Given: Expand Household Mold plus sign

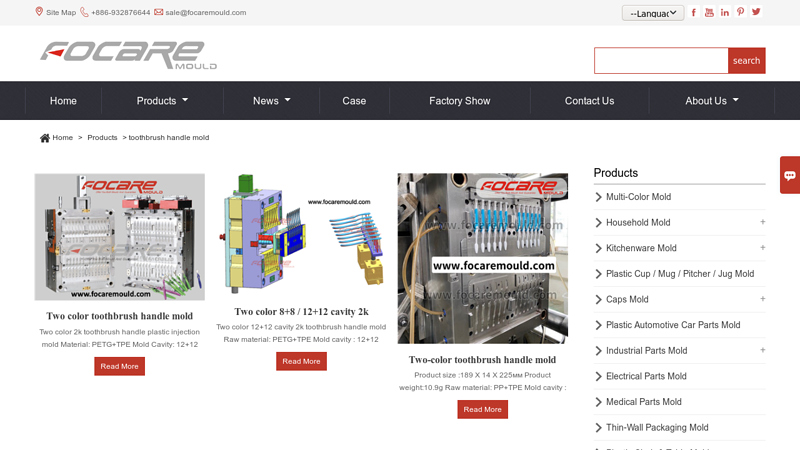Looking at the screenshot, I should pos(762,222).
